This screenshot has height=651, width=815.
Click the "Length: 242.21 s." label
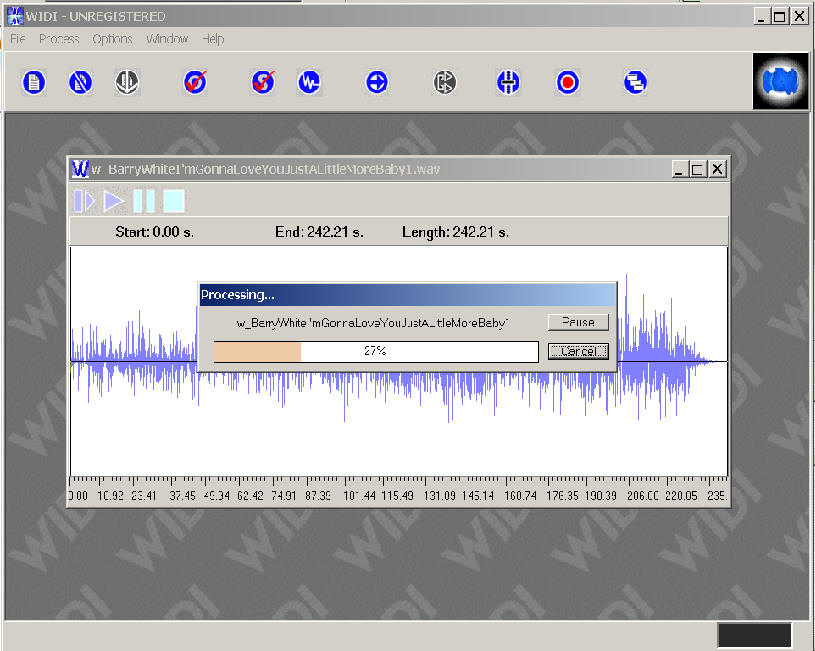[x=455, y=232]
